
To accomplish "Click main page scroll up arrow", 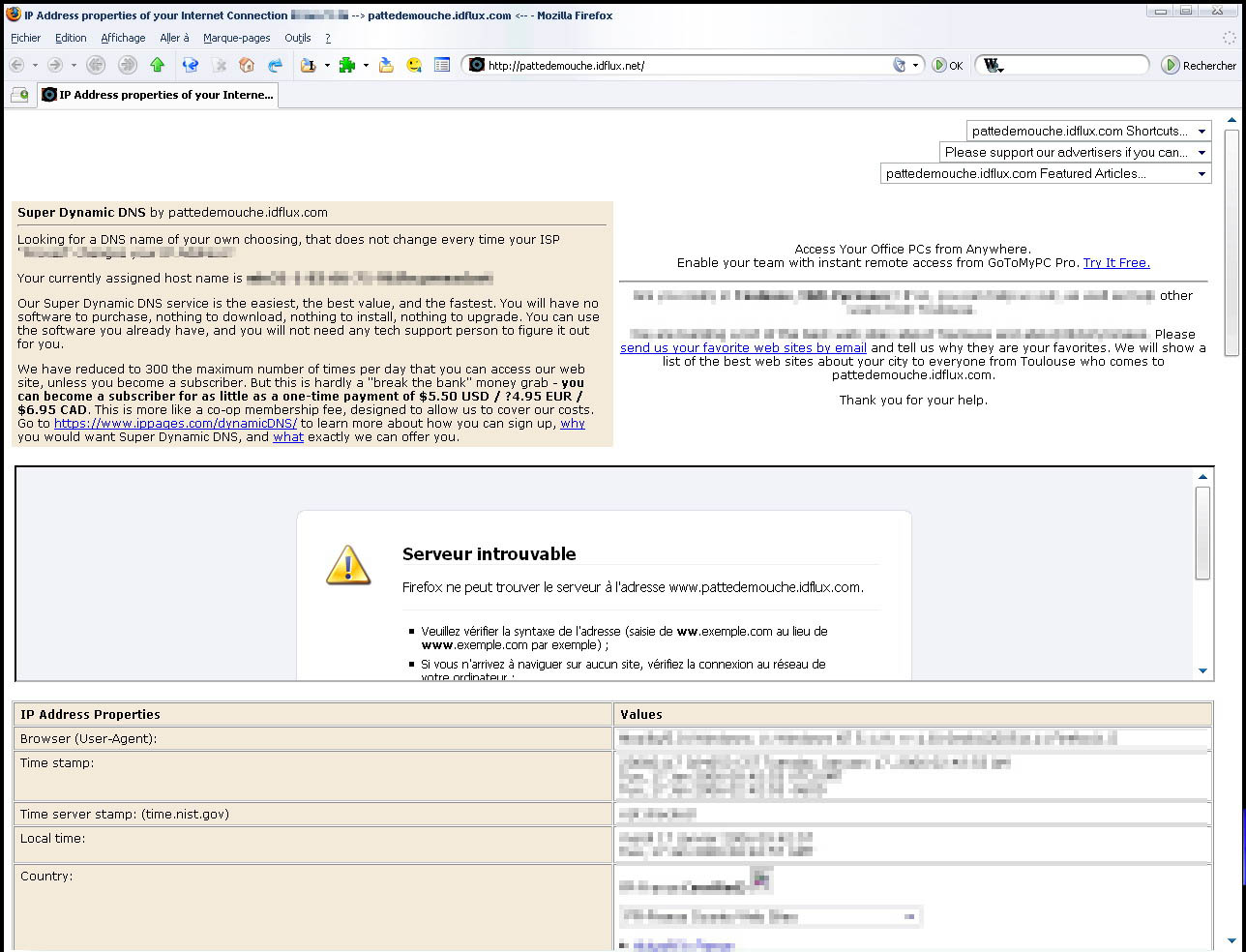I will (1231, 121).
